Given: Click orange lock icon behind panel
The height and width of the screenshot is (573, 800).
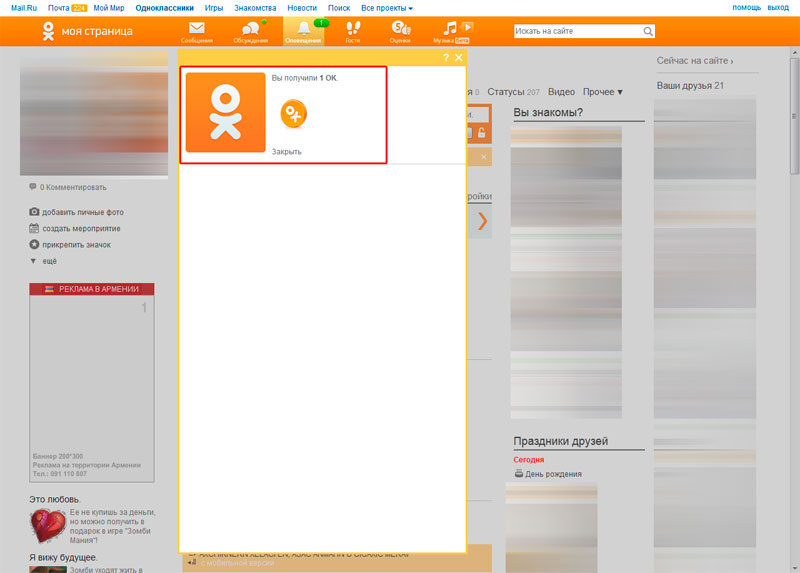Looking at the screenshot, I should [481, 133].
